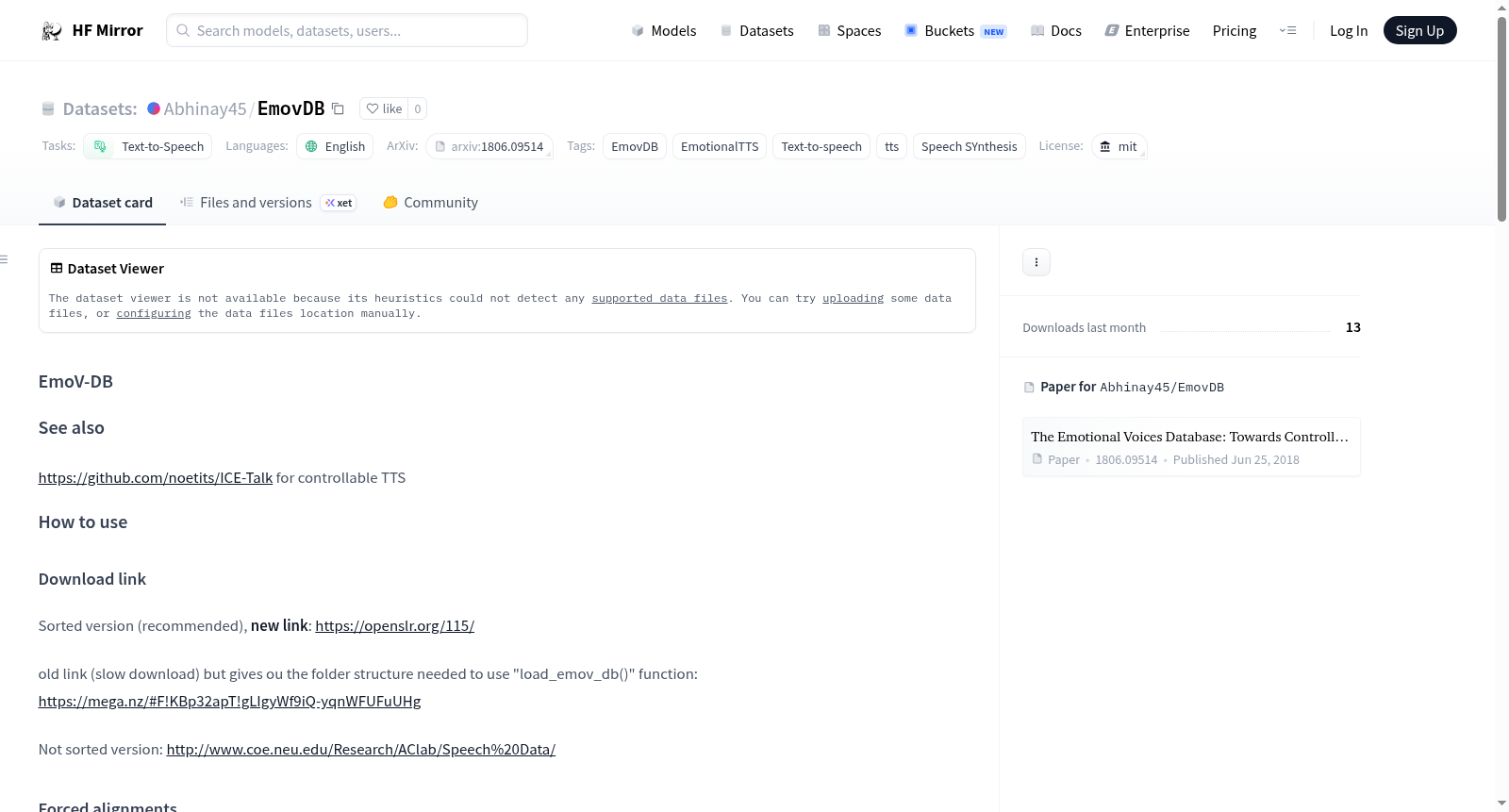Copy dataset name with the copy icon

coord(338,108)
